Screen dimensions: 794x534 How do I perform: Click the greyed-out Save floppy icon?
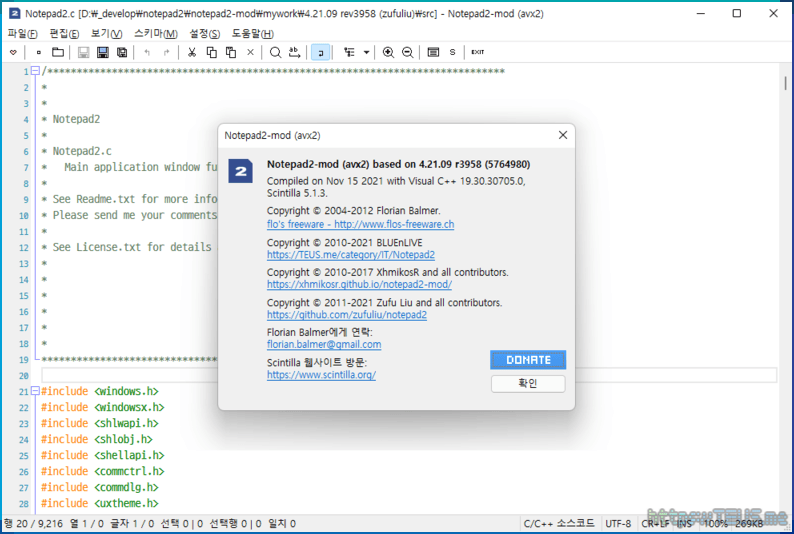(84, 52)
